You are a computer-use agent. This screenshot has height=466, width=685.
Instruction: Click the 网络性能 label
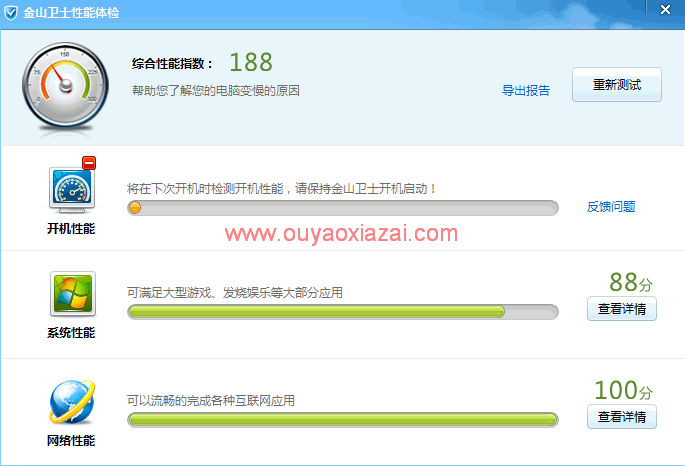(71, 441)
